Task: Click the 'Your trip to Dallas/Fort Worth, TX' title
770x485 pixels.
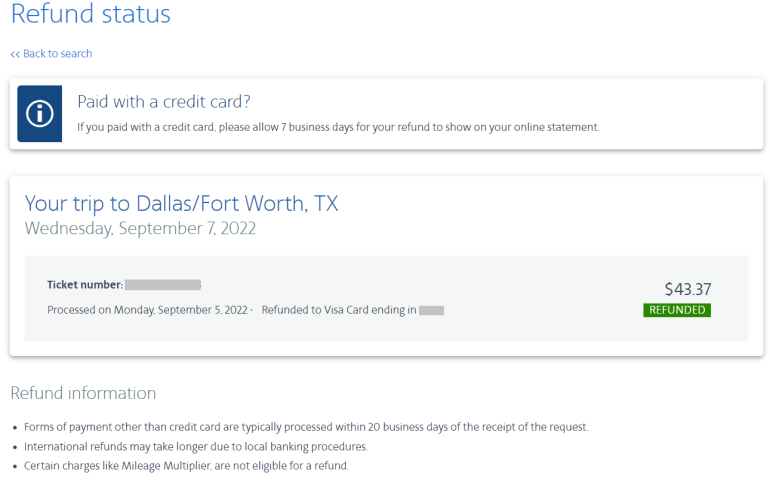Action: click(x=181, y=203)
